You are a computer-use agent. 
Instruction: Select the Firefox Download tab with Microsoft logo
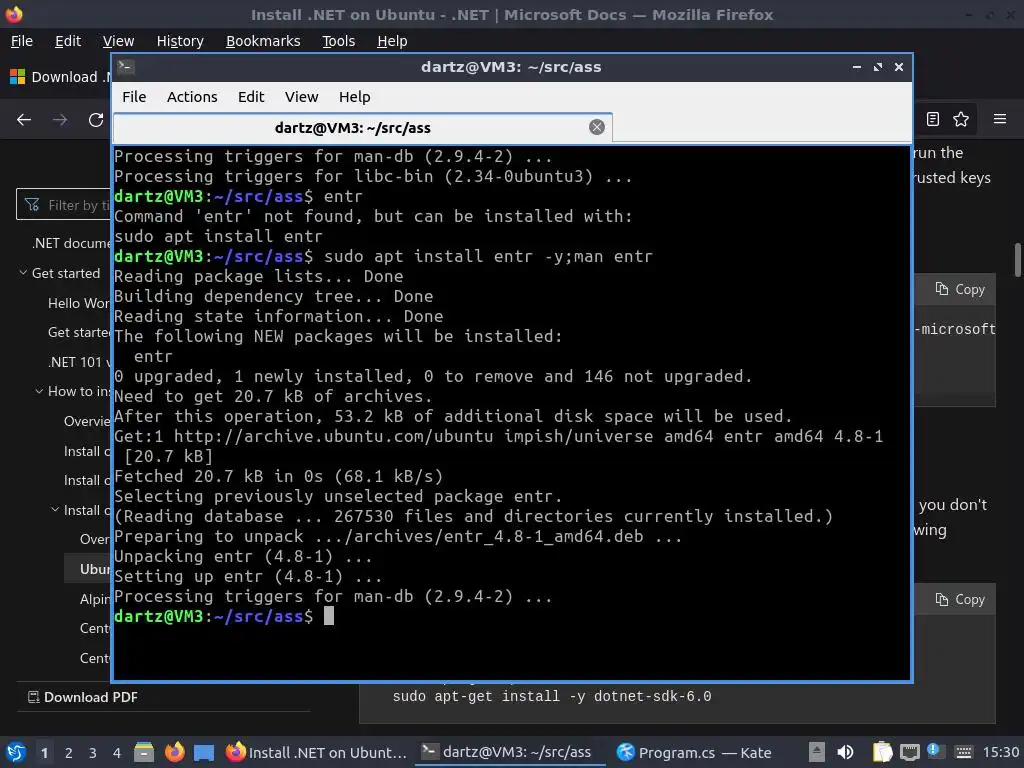click(x=57, y=77)
